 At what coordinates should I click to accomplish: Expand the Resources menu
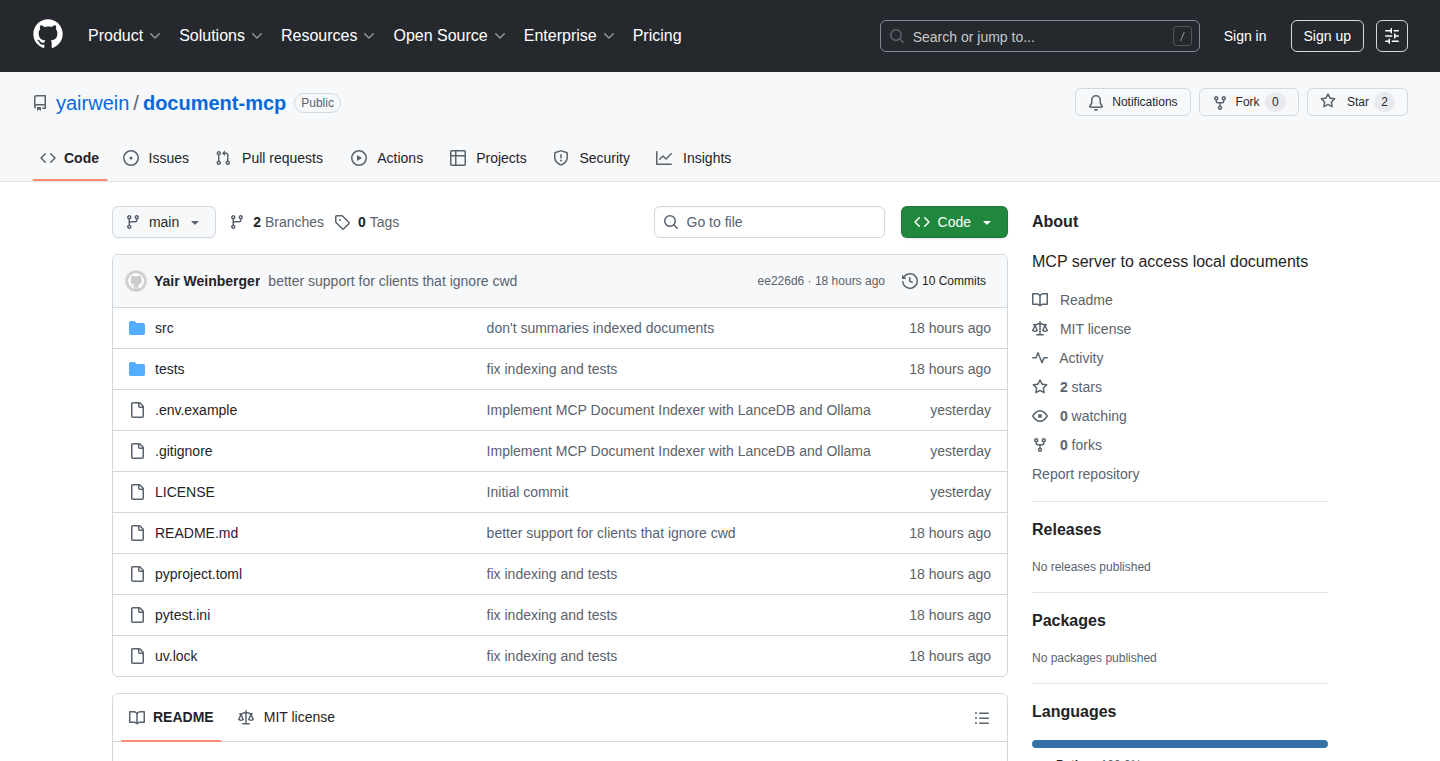328,36
